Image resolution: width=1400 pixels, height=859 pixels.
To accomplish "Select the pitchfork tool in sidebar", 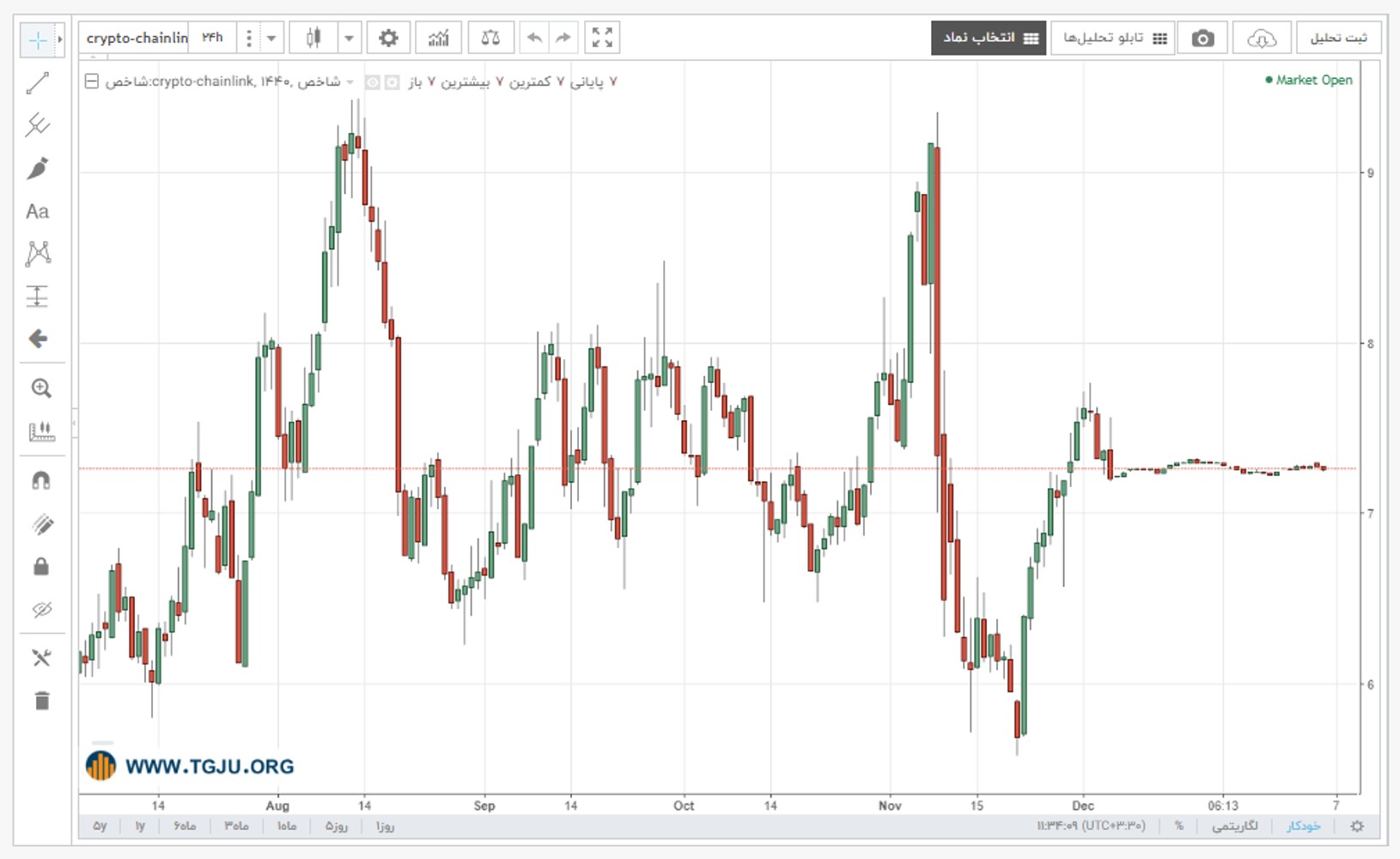I will 38,125.
